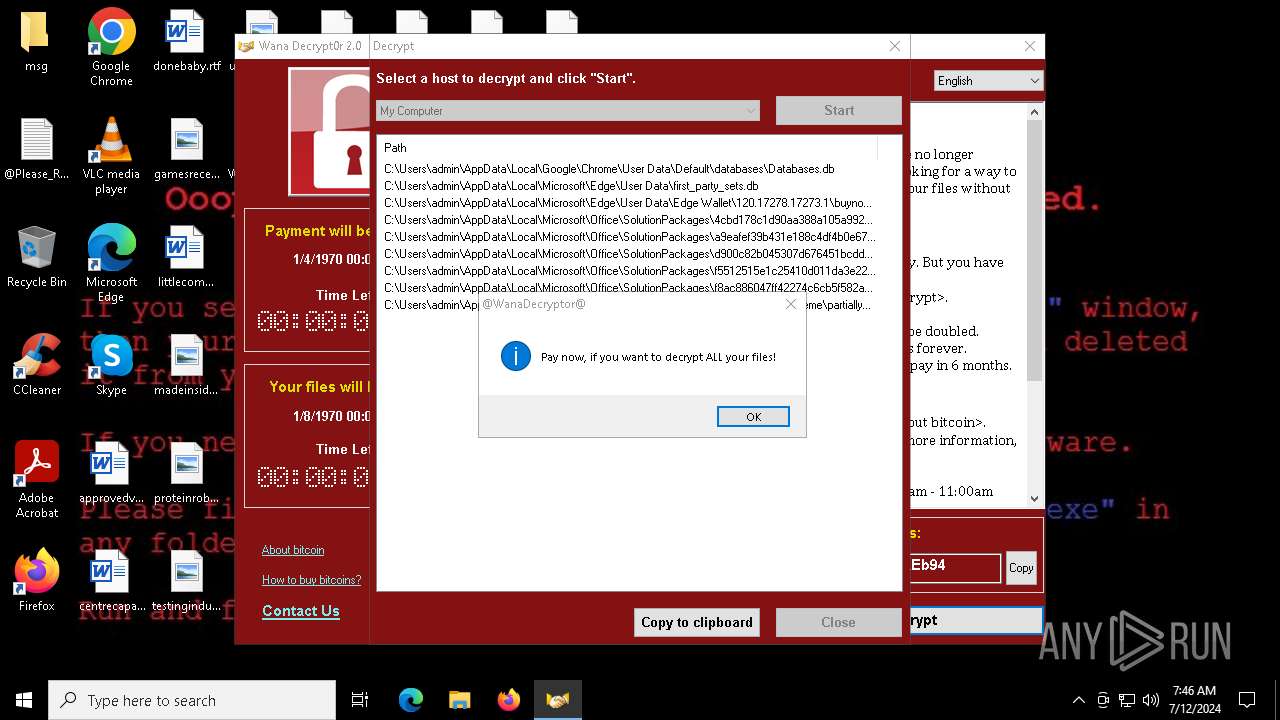The width and height of the screenshot is (1280, 720).
Task: Select the Chrome Databases.db path row
Action: click(609, 169)
